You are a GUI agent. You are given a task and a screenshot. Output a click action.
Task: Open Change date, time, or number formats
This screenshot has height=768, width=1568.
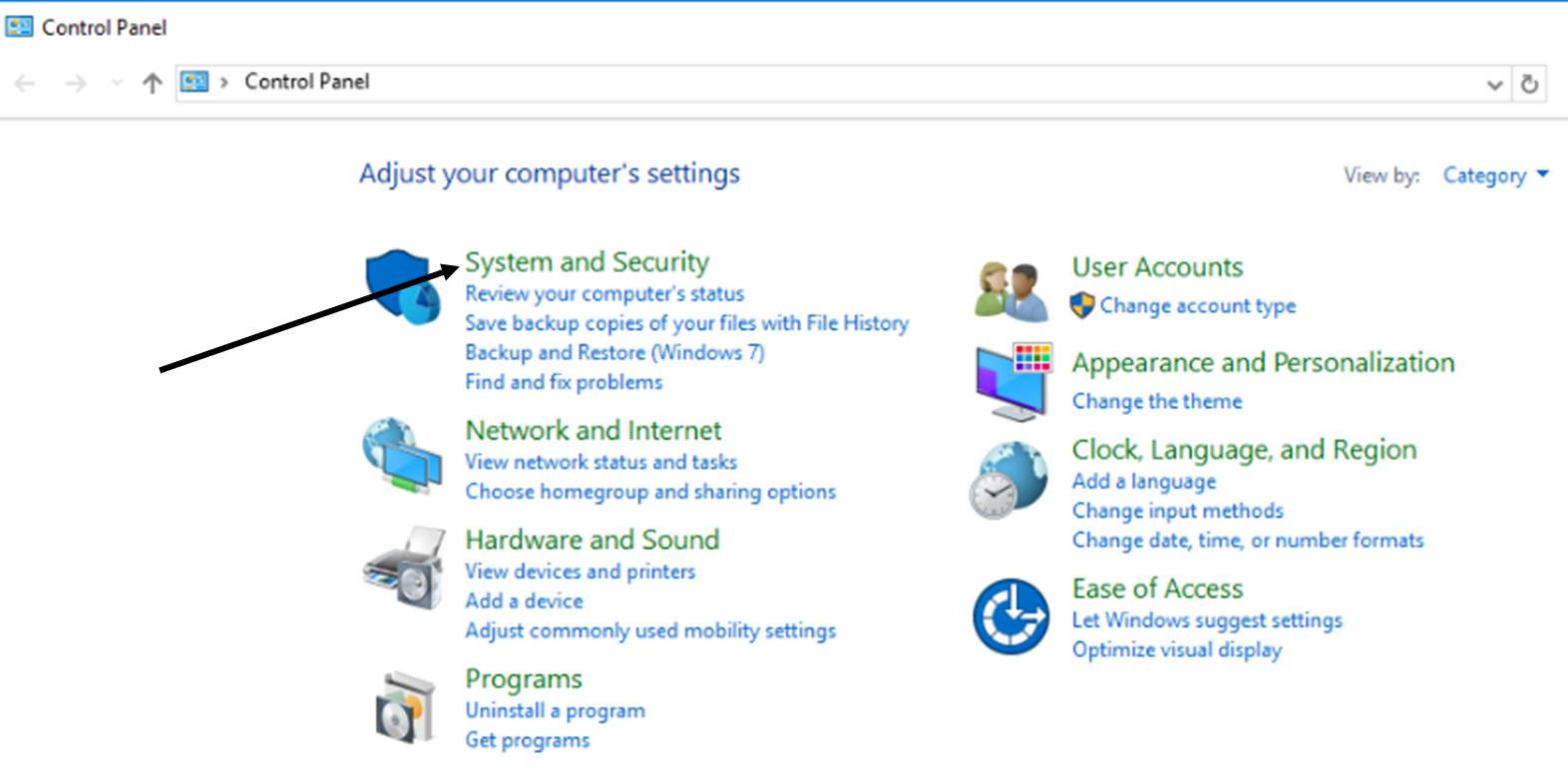point(1248,541)
